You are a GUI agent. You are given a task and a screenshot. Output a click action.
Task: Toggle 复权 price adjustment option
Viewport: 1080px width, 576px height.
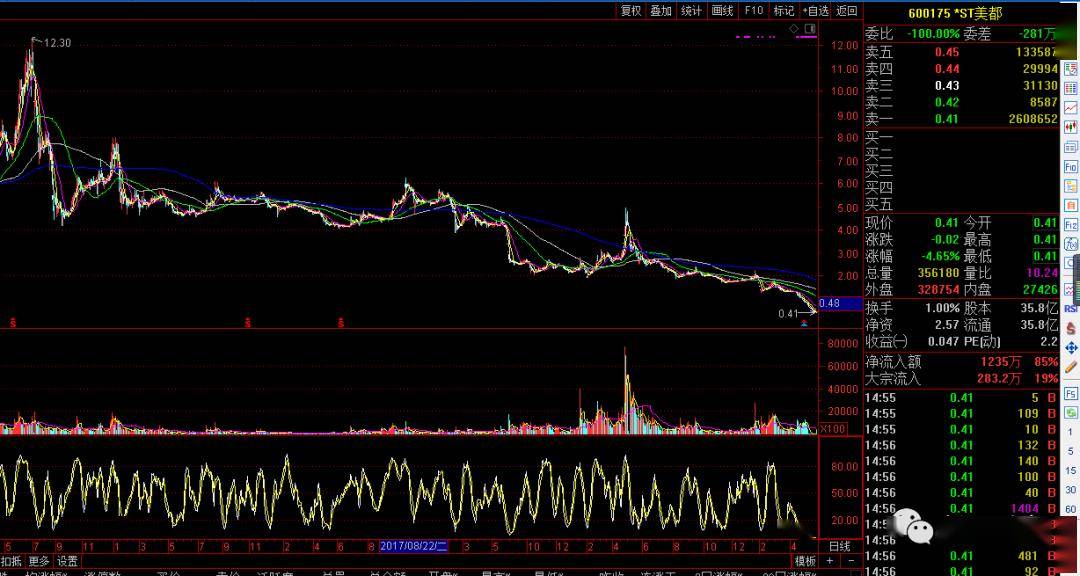point(630,11)
